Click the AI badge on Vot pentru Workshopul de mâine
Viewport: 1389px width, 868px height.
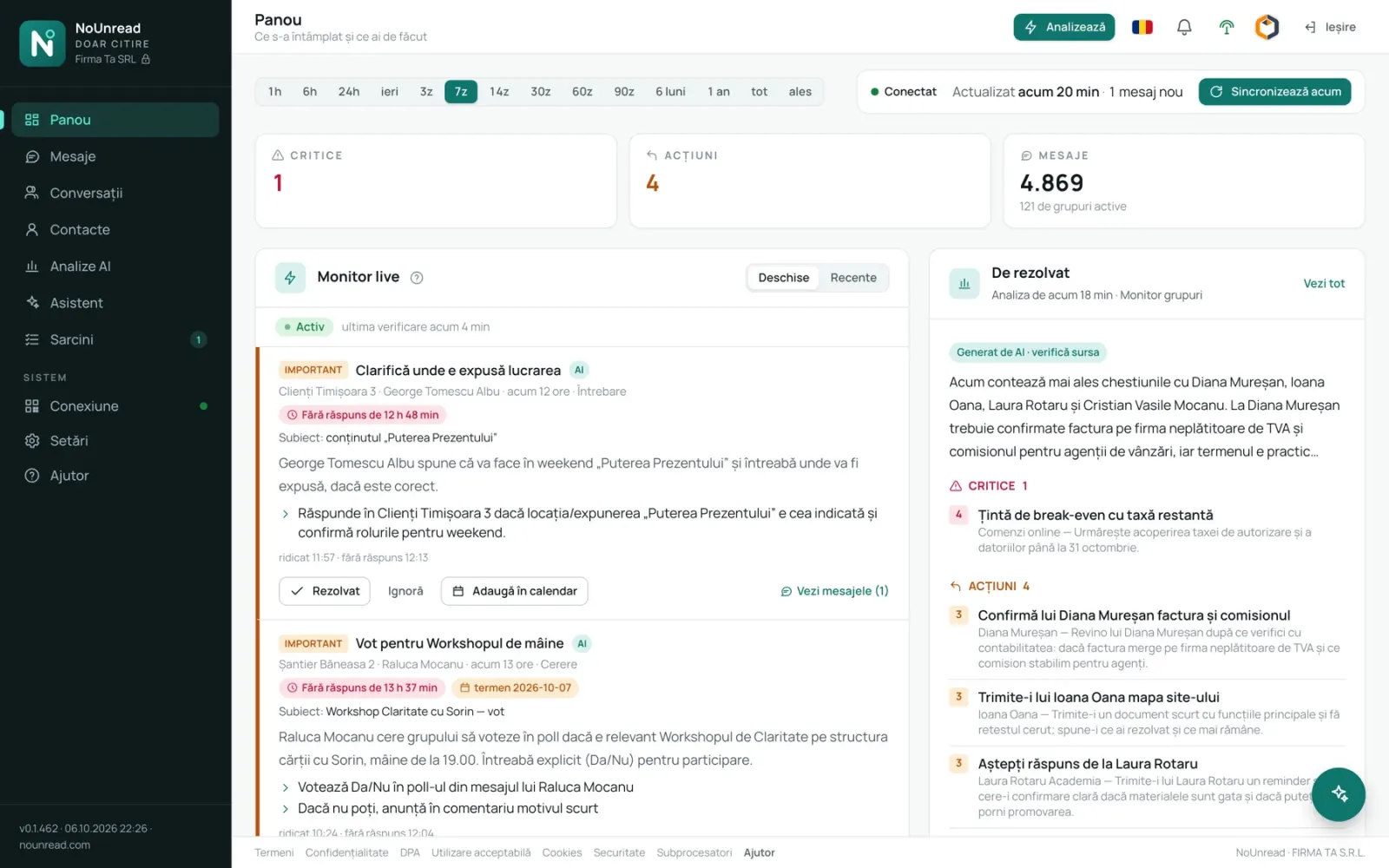583,643
